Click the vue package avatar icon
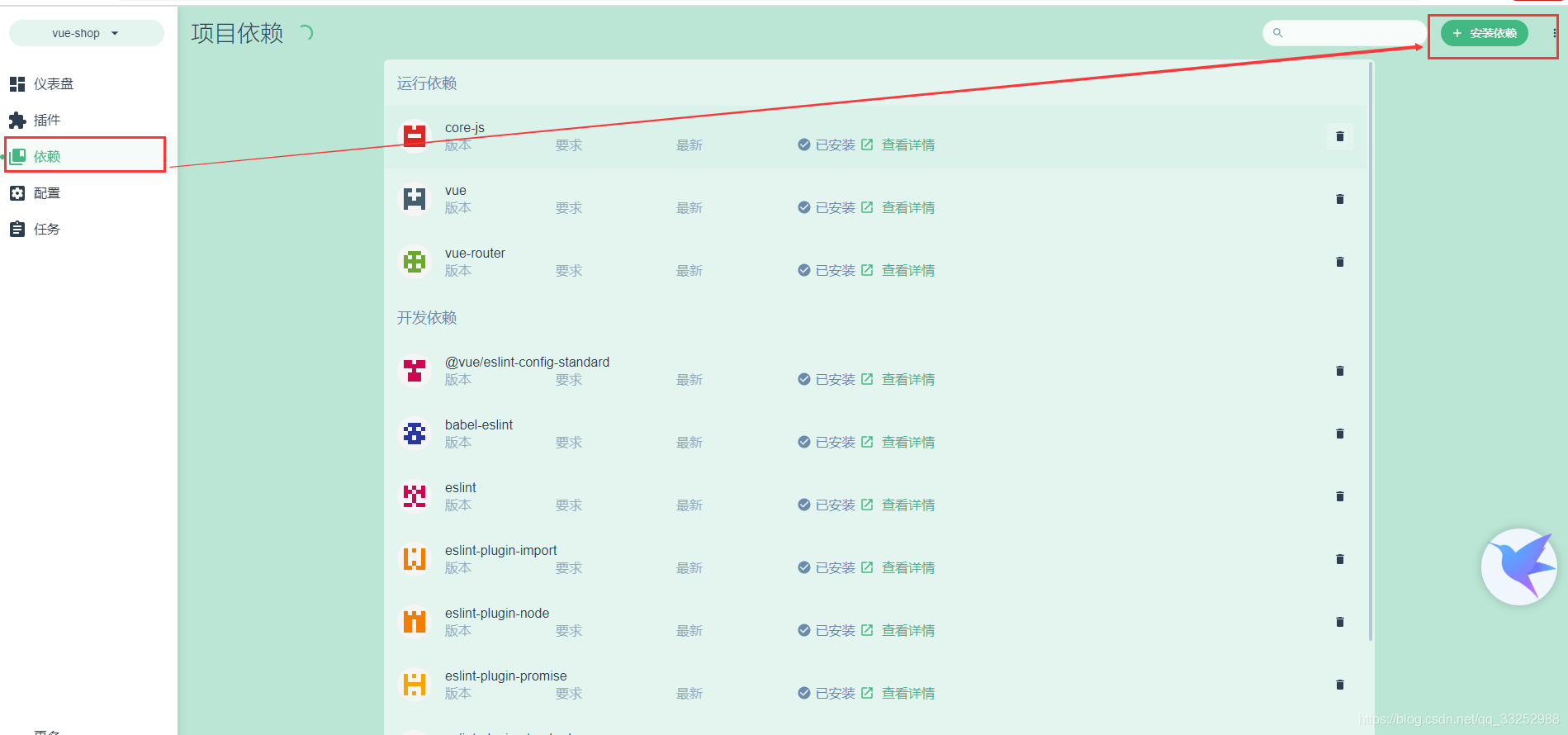 (x=415, y=199)
